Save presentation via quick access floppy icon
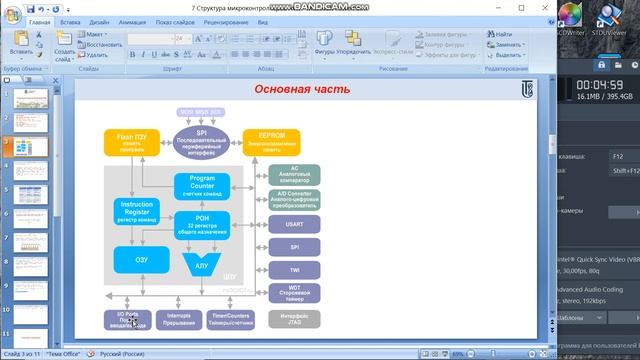This screenshot has height=360, width=640. pos(30,9)
